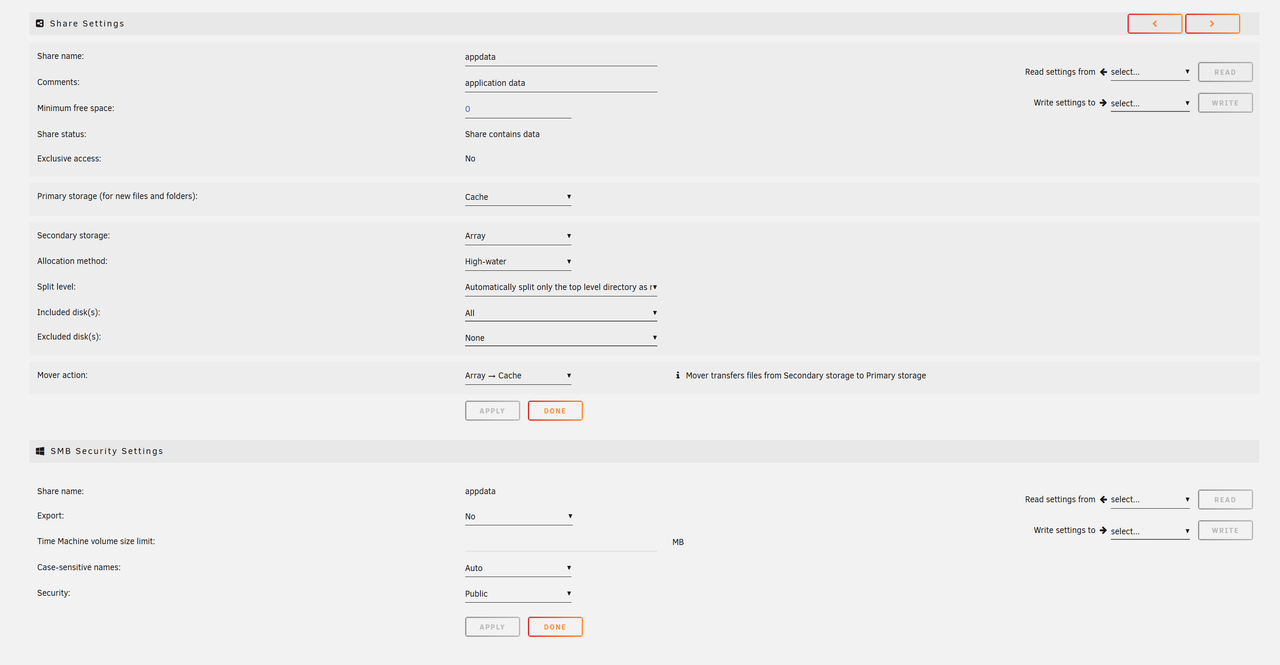Image resolution: width=1280 pixels, height=665 pixels.
Task: Click the Share Settings header icon
Action: click(x=40, y=23)
